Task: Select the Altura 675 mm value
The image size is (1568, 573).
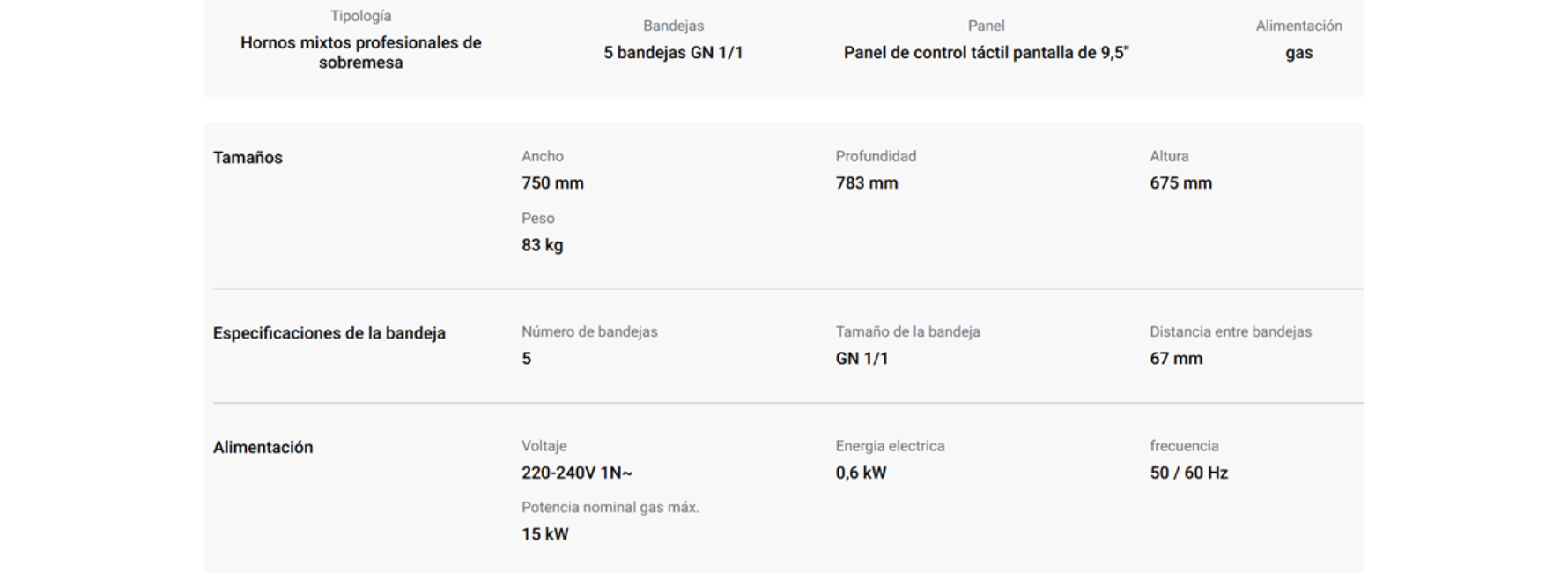Action: [x=1180, y=183]
